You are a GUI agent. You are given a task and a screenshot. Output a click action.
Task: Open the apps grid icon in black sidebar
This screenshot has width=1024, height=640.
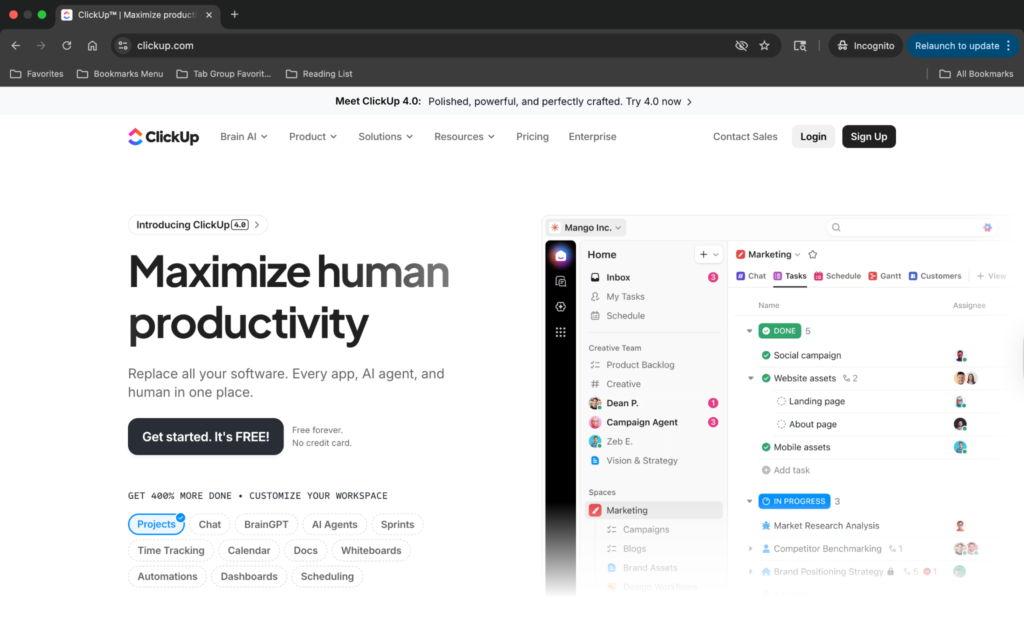tap(560, 332)
